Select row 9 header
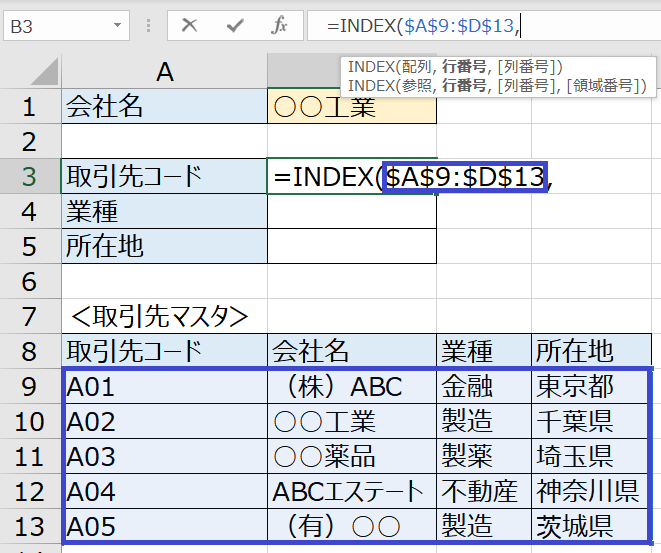The width and height of the screenshot is (661, 553). pyautogui.click(x=30, y=386)
